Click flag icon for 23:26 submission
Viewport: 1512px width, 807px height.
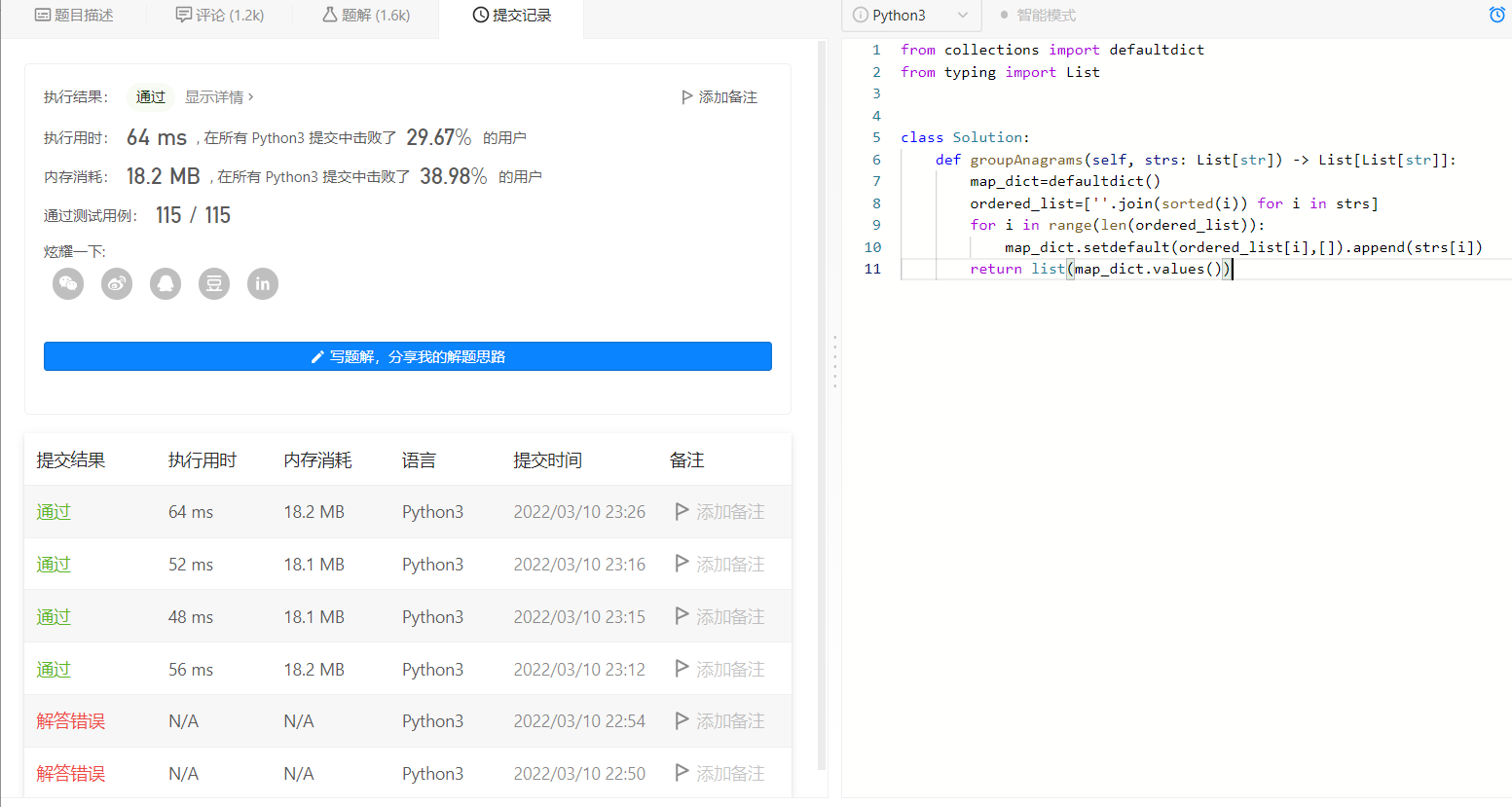[x=682, y=511]
